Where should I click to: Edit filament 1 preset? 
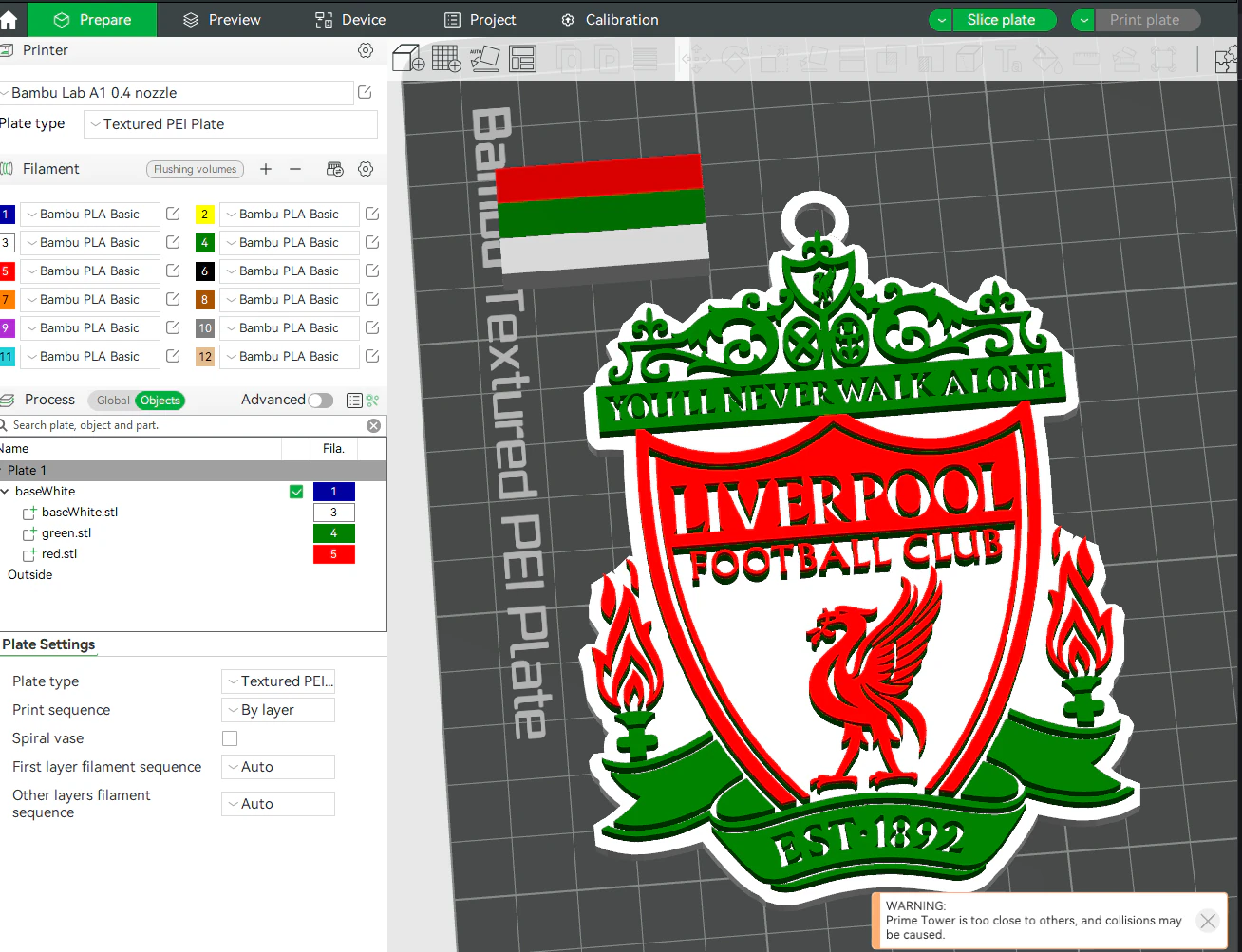coord(173,214)
